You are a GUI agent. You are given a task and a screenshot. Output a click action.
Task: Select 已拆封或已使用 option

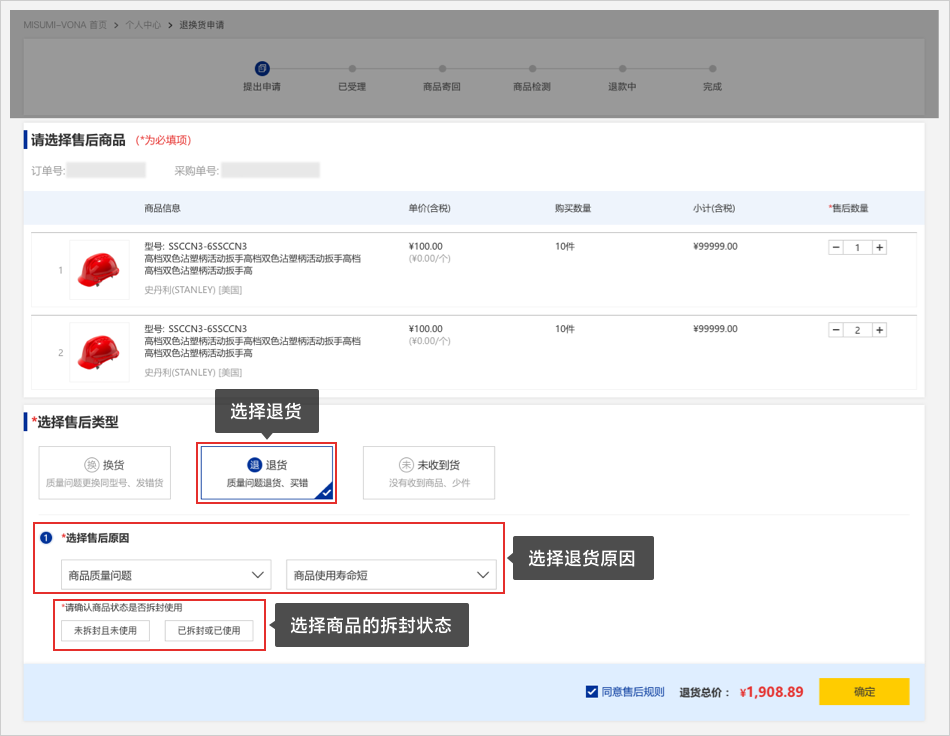click(x=209, y=630)
